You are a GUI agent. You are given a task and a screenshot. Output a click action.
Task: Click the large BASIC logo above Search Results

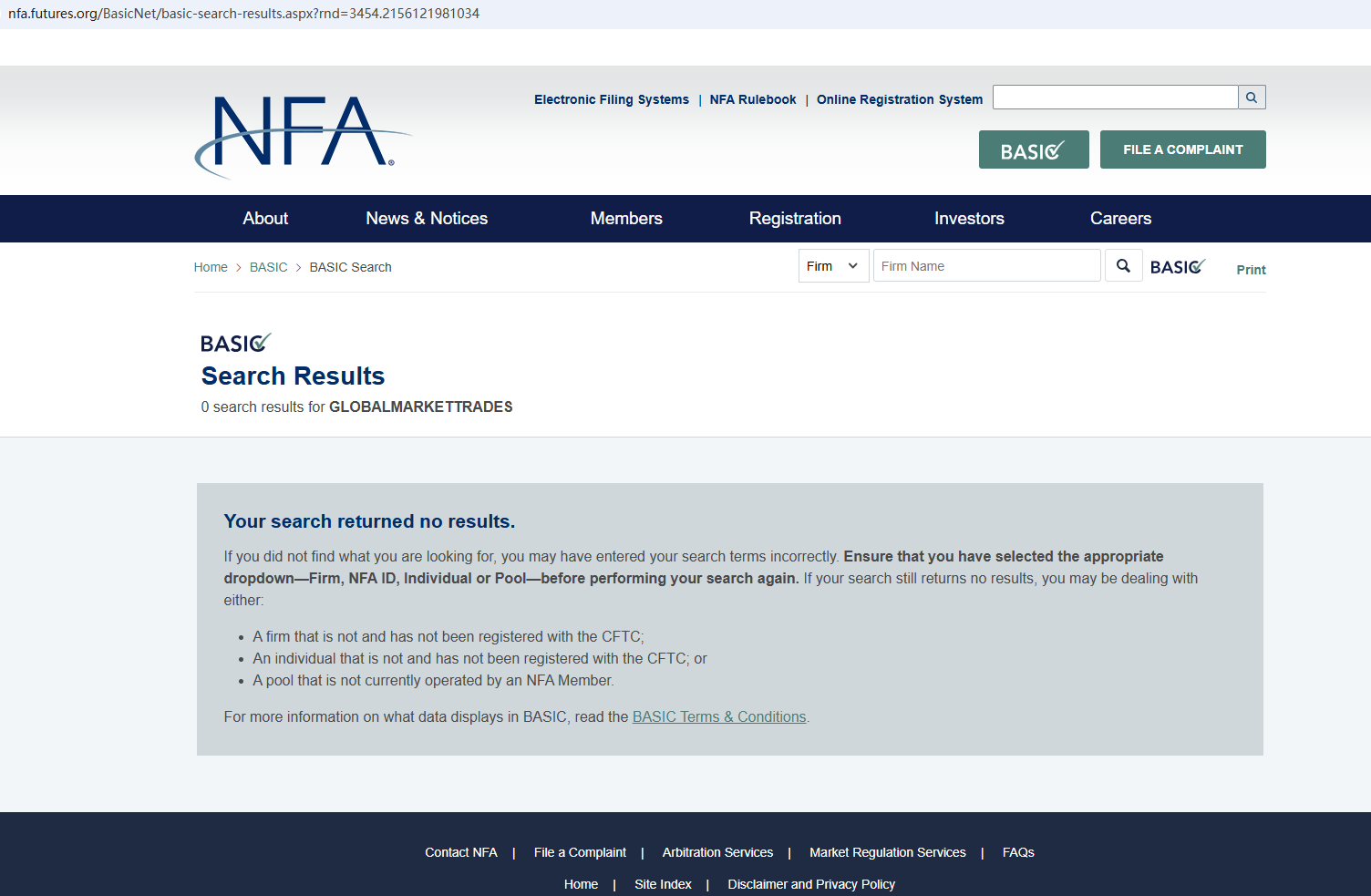tap(236, 343)
